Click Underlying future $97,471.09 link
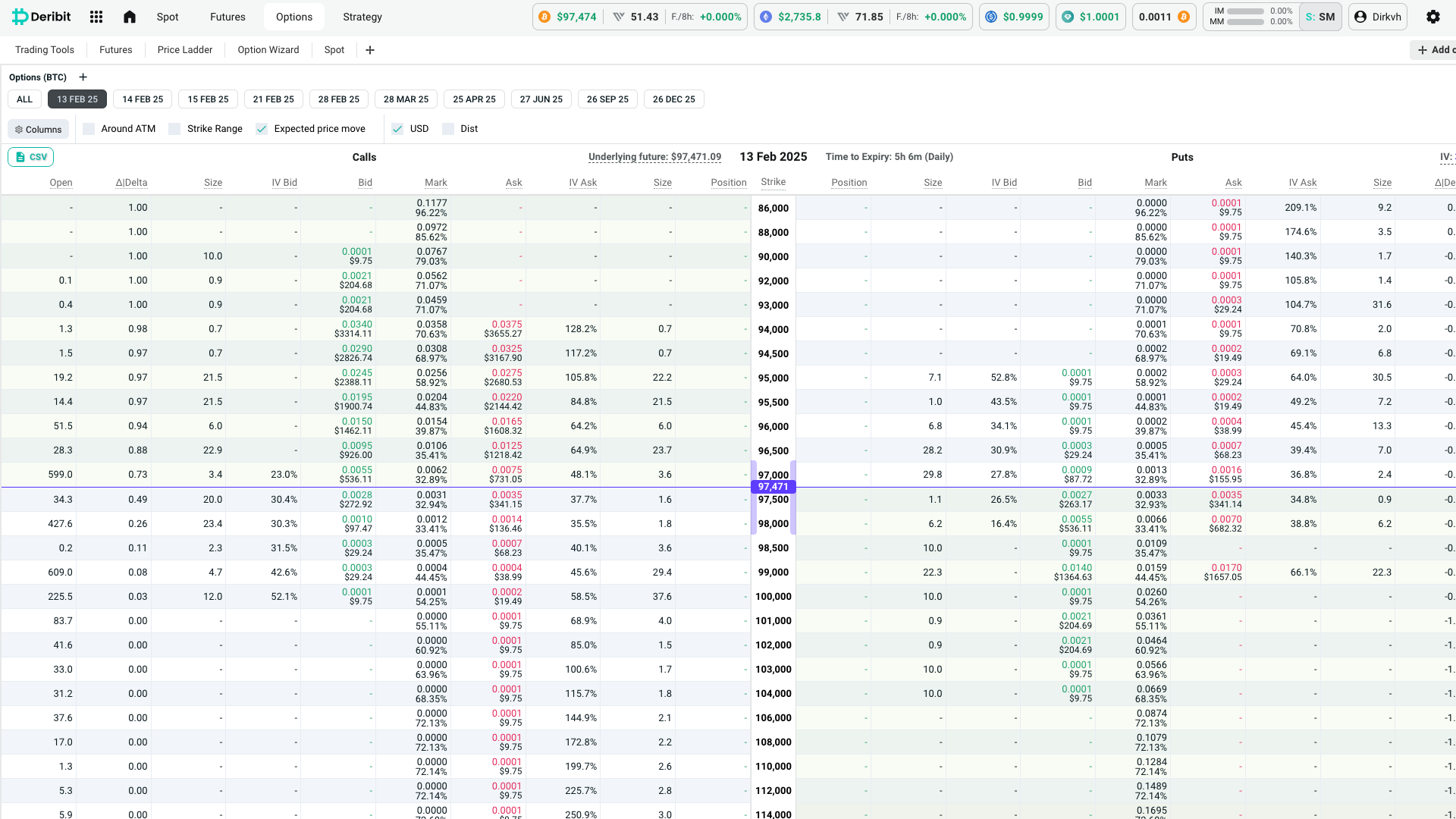Image resolution: width=1456 pixels, height=819 pixels. click(x=654, y=157)
